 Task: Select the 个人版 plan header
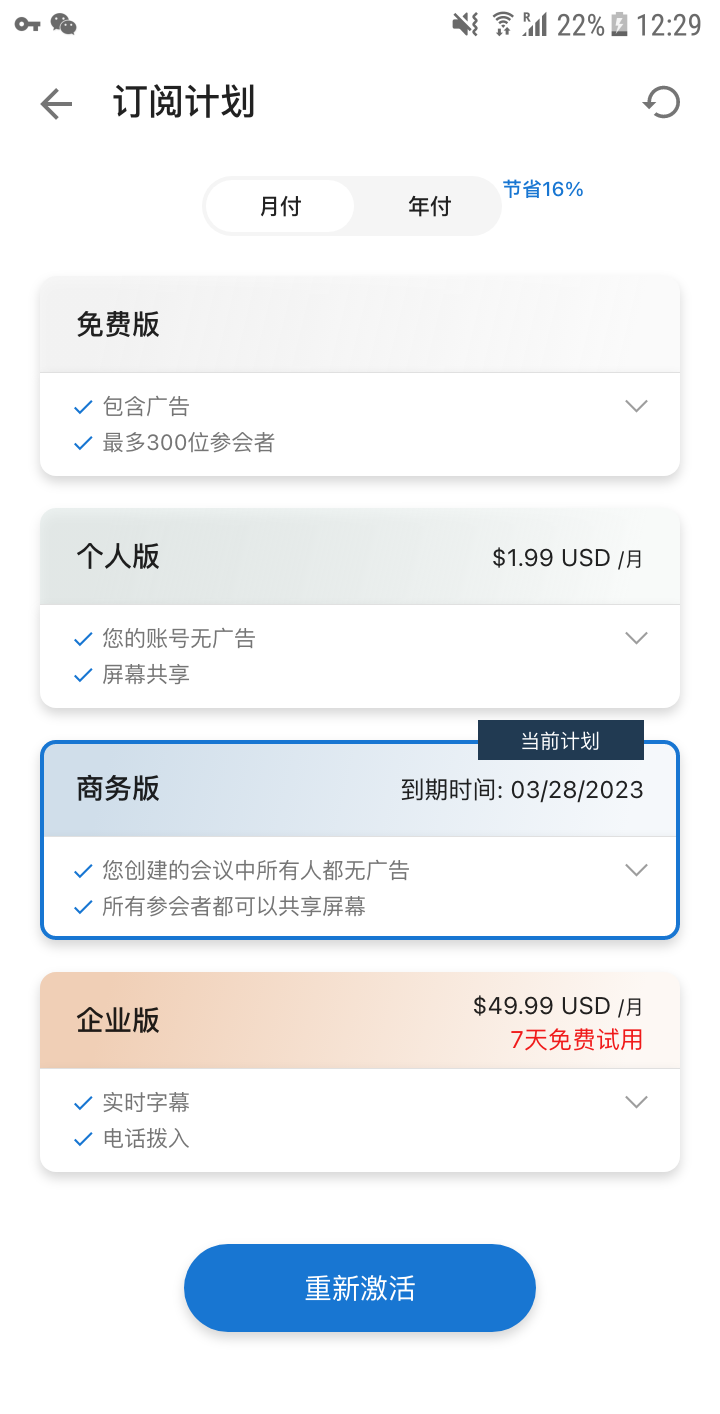point(360,557)
